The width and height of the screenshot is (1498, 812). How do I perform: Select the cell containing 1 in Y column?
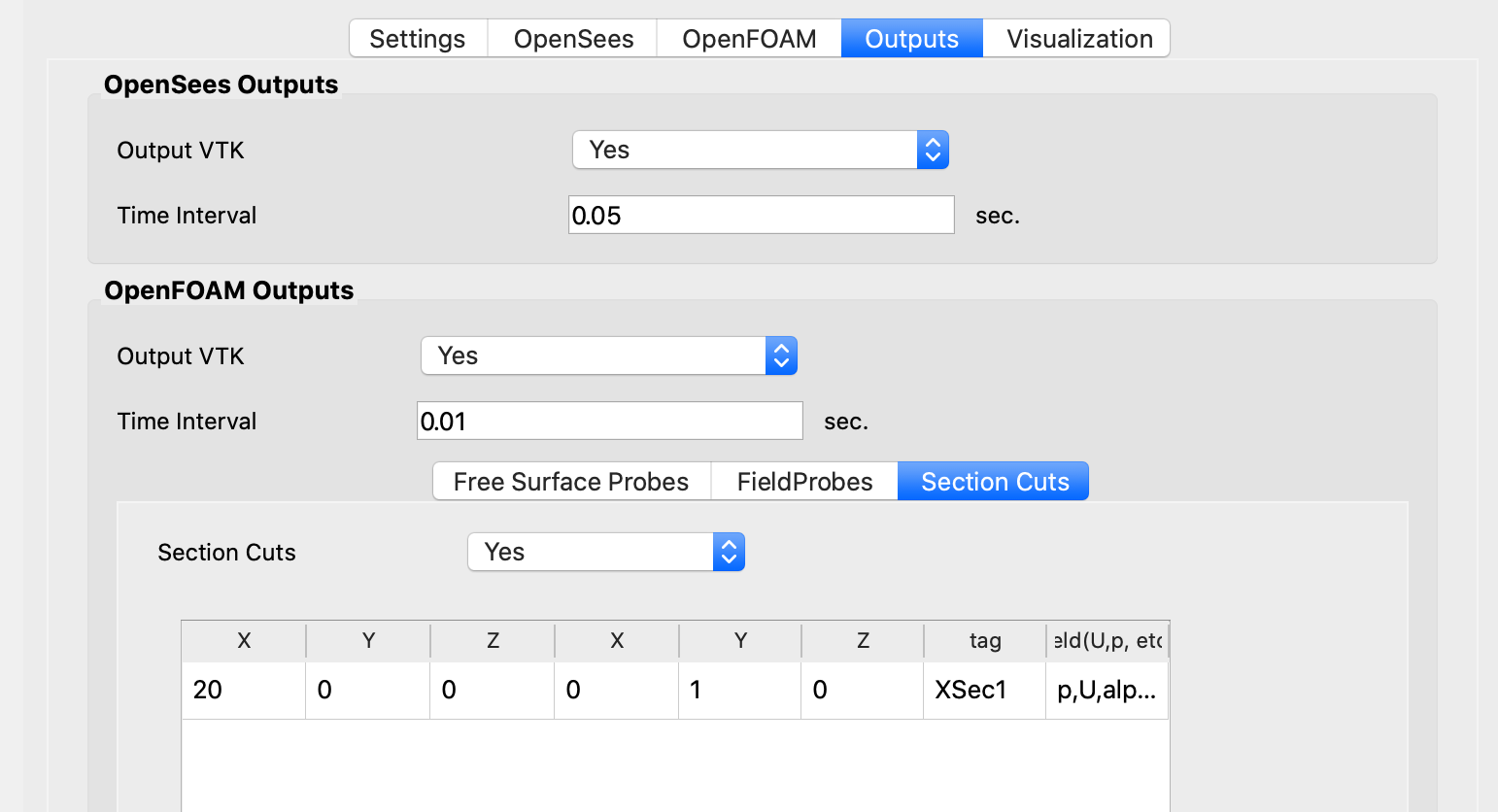[740, 690]
